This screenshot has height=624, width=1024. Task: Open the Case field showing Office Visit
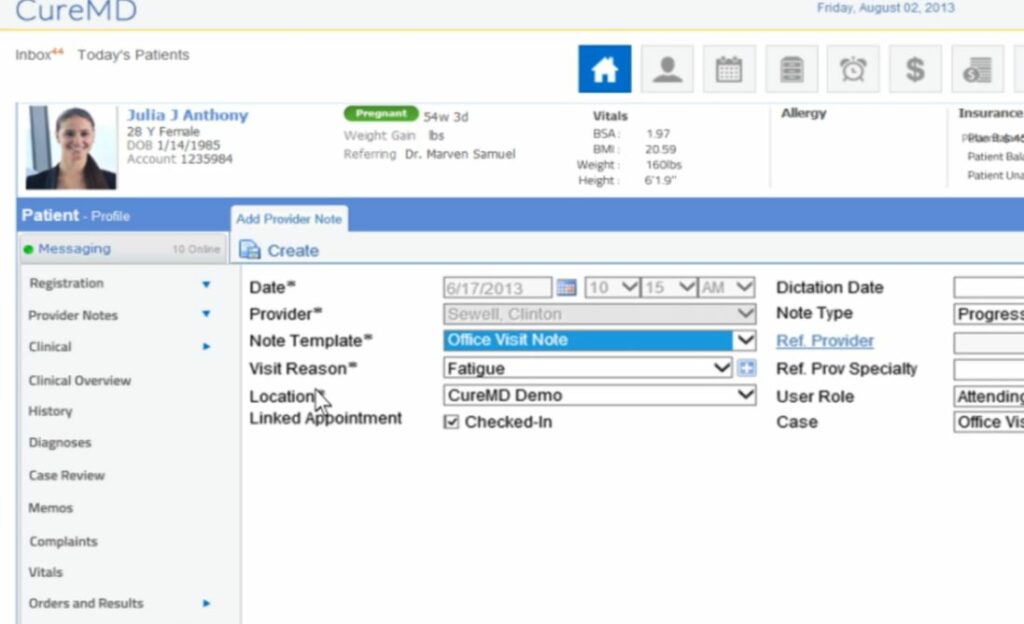click(x=989, y=422)
